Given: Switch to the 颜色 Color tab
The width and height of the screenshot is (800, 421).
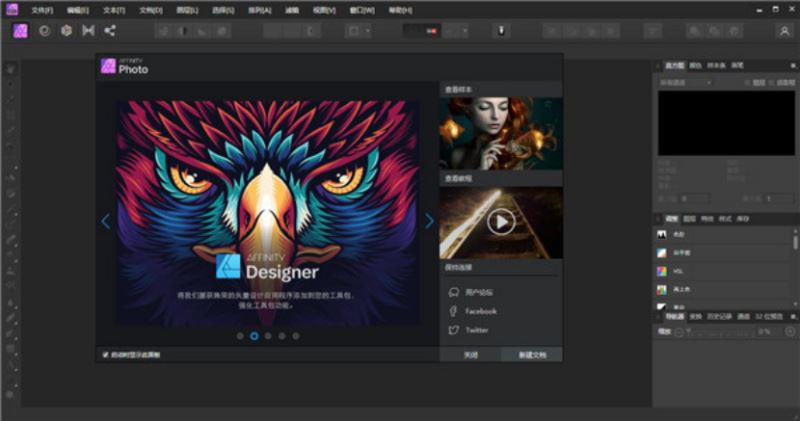Looking at the screenshot, I should (x=695, y=66).
